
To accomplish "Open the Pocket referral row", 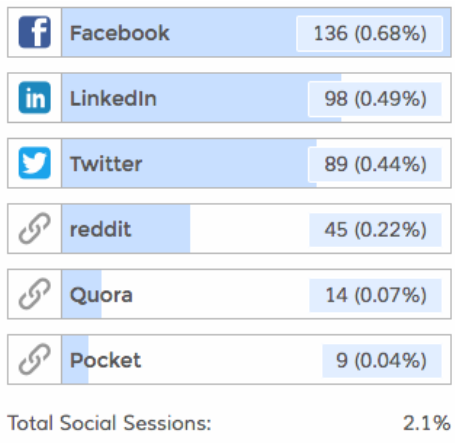I will click(x=229, y=359).
